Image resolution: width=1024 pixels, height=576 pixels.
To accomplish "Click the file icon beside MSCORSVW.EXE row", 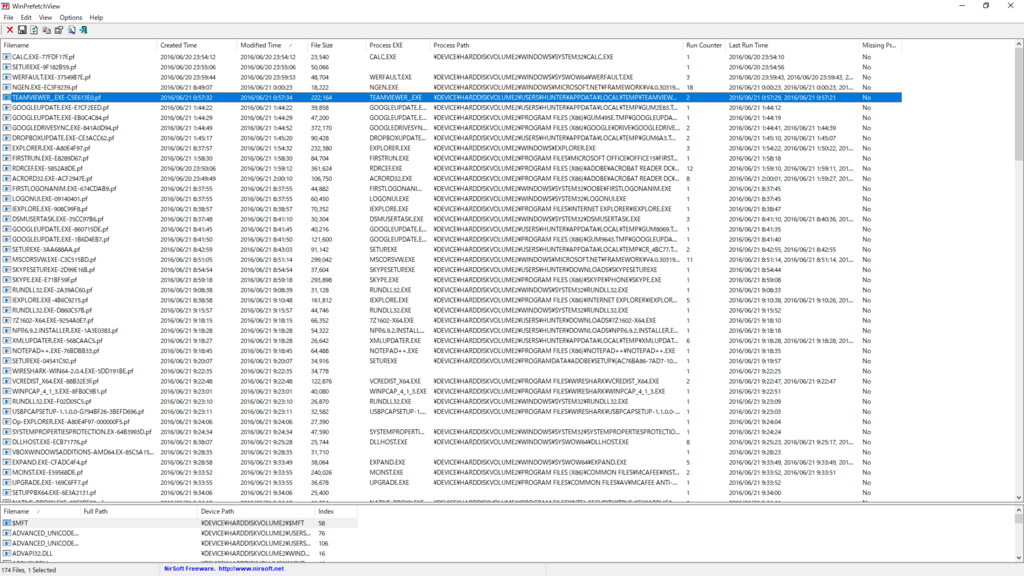I will point(7,260).
